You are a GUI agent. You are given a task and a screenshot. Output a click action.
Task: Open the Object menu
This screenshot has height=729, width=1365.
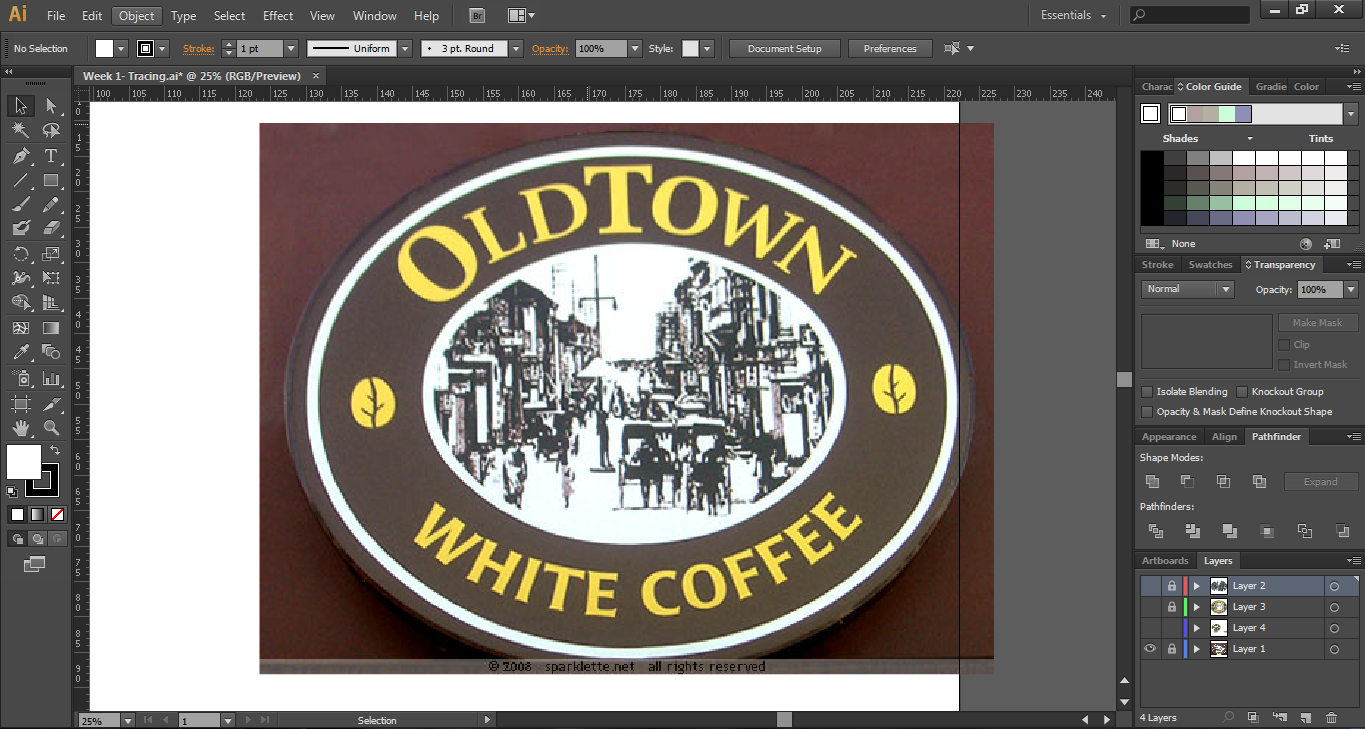pyautogui.click(x=136, y=16)
